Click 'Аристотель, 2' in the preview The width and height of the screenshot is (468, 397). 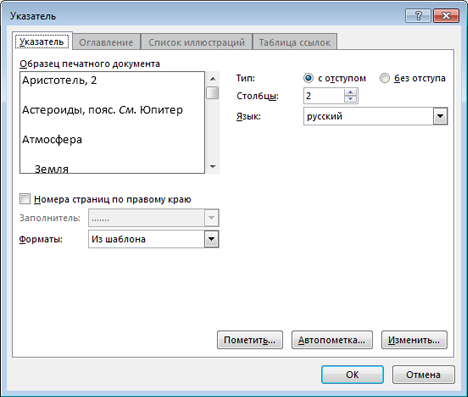(59, 80)
